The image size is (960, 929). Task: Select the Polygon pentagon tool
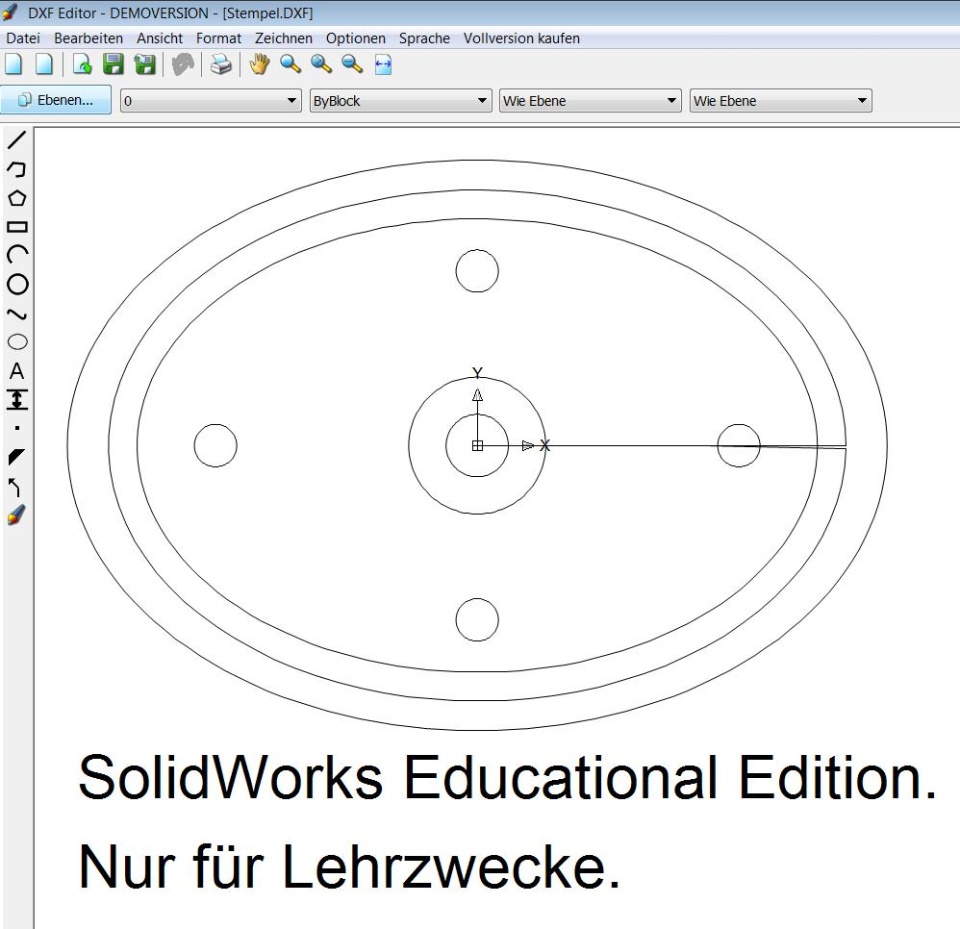point(17,198)
